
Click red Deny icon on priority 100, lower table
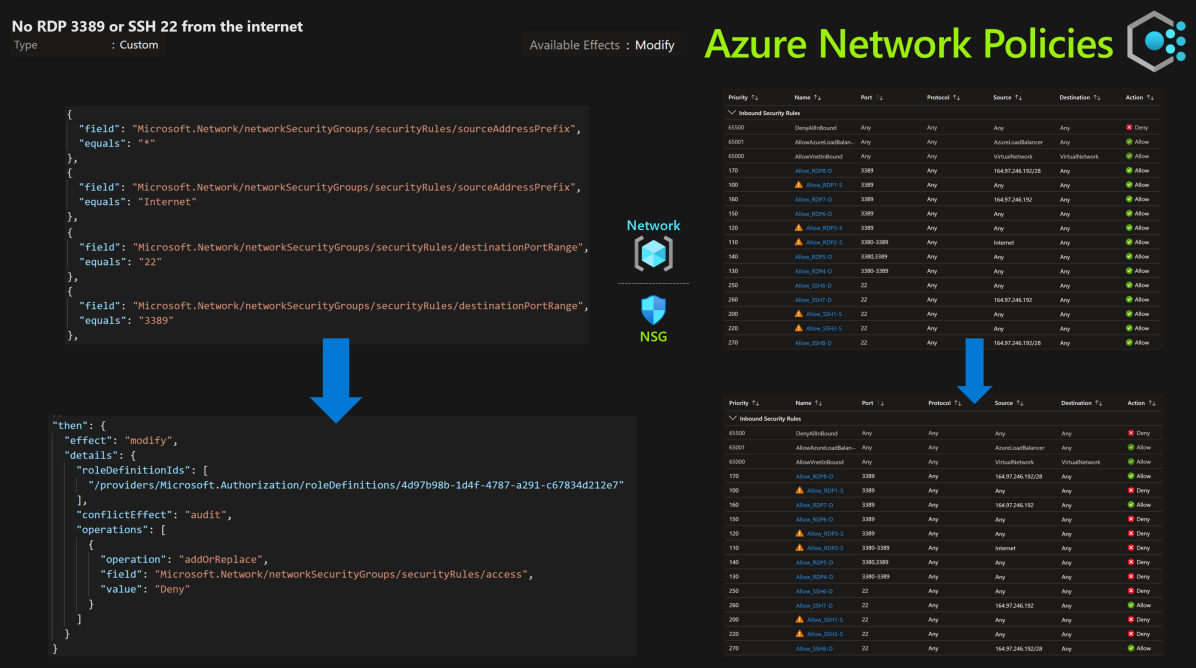coord(1130,490)
